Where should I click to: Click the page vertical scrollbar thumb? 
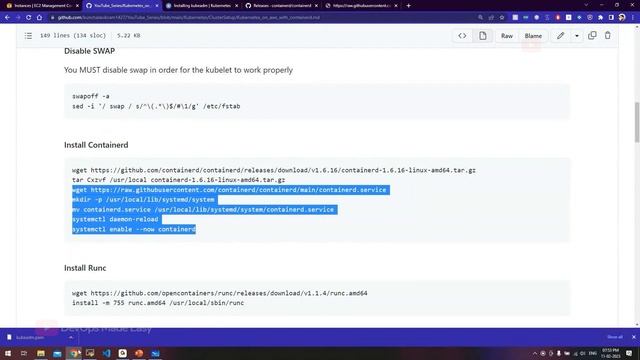click(637, 122)
